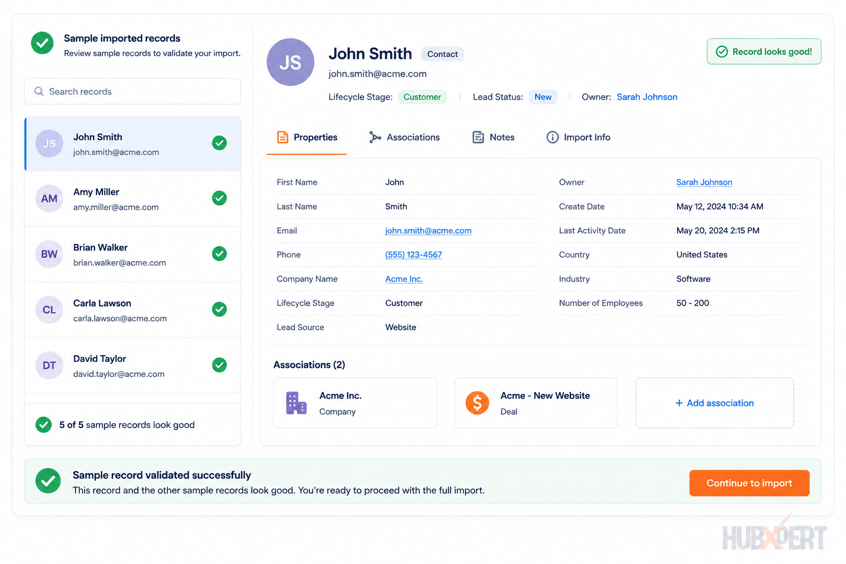The width and height of the screenshot is (846, 564).
Task: Click the john.smith@acme.com Email property link
Action: pos(428,230)
